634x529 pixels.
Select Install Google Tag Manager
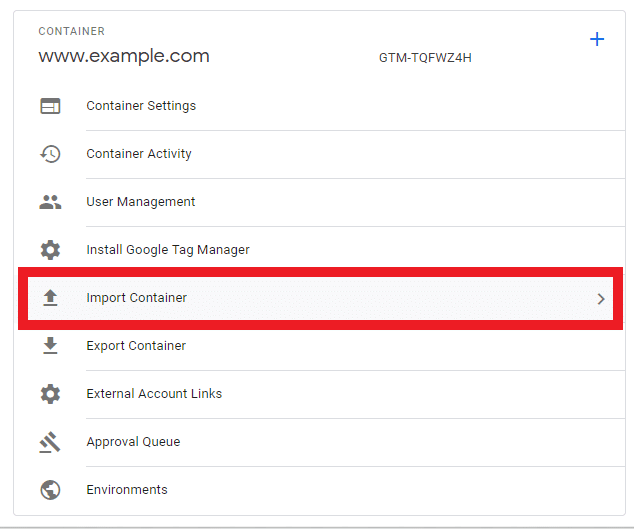168,250
